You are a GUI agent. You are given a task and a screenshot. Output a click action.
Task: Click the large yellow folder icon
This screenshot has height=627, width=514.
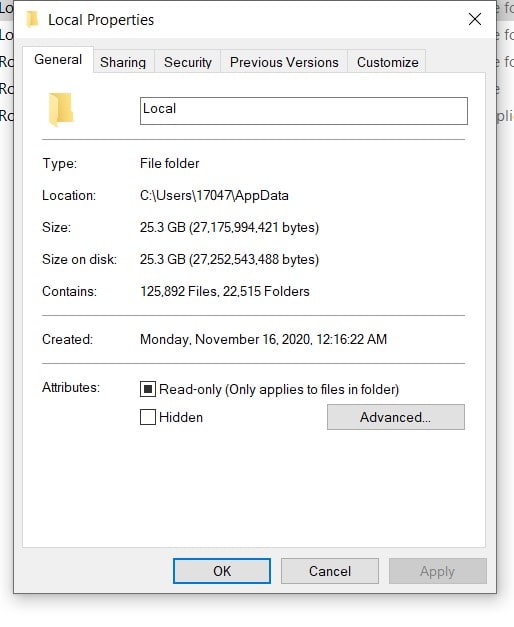(x=61, y=109)
